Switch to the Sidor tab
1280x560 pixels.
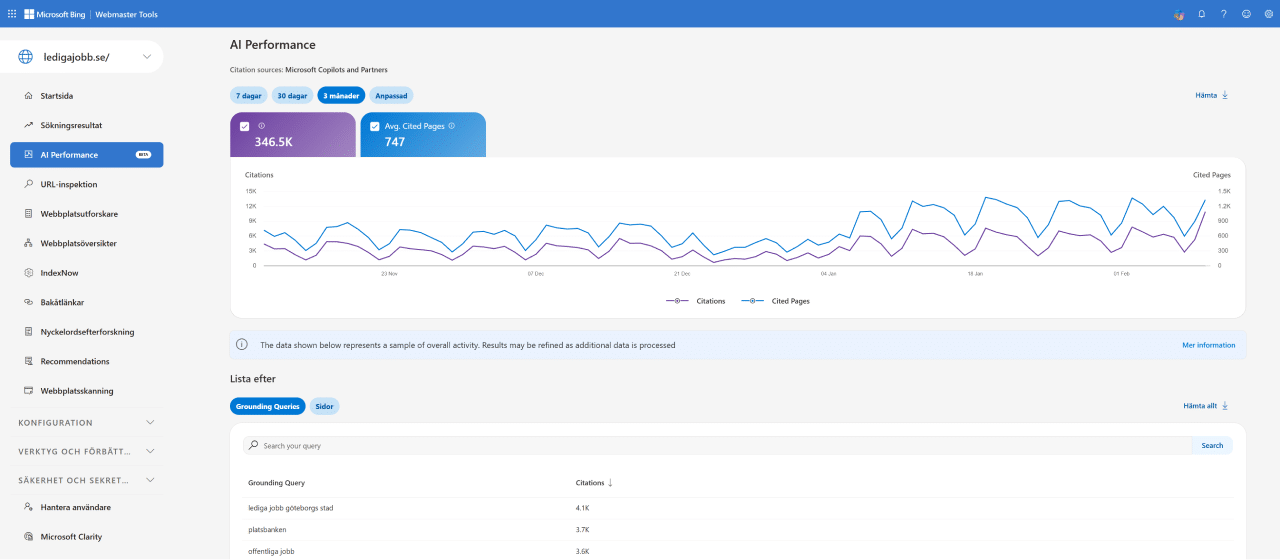pyautogui.click(x=324, y=406)
